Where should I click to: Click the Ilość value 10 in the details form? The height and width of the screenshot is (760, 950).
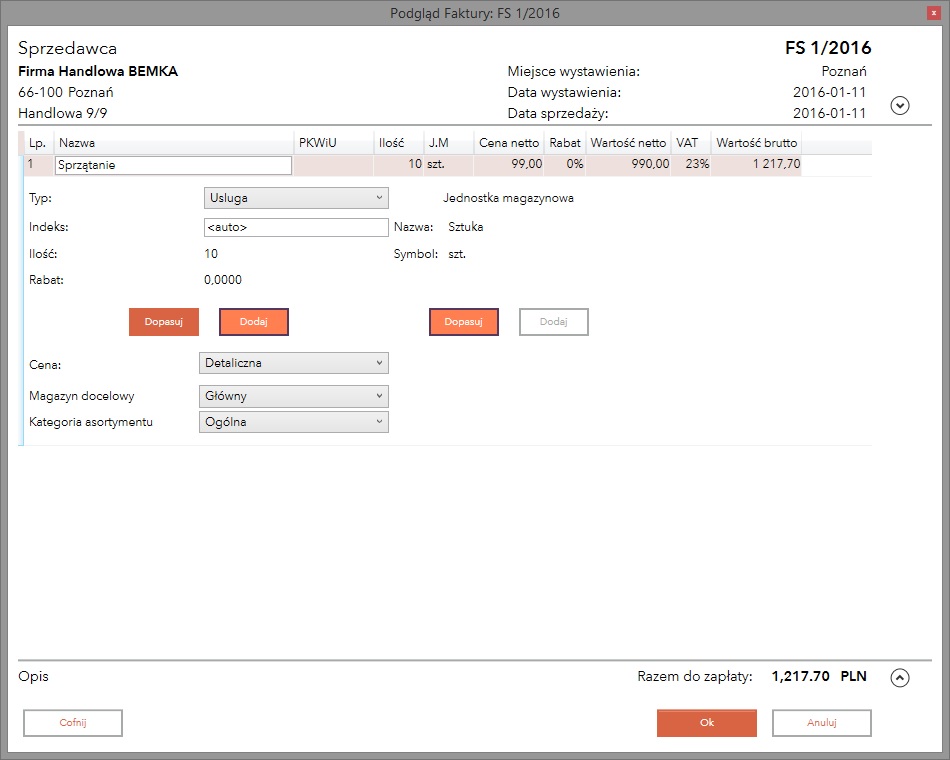pyautogui.click(x=211, y=254)
